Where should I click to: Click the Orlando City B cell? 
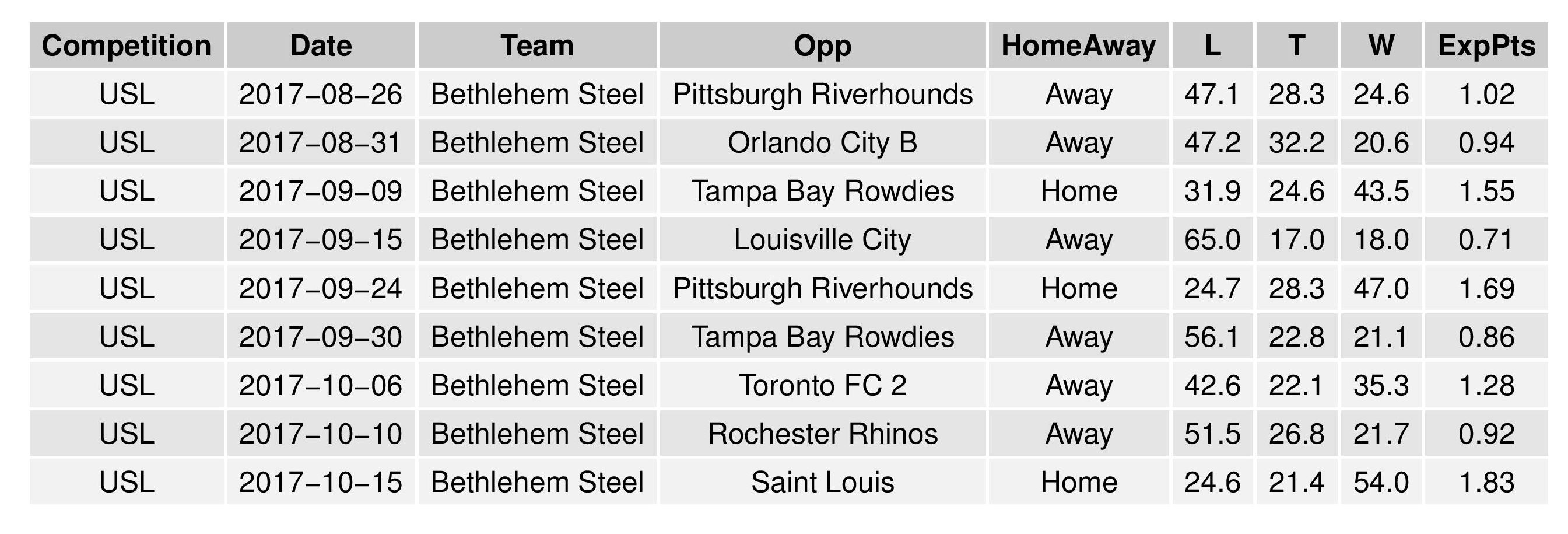coord(822,142)
